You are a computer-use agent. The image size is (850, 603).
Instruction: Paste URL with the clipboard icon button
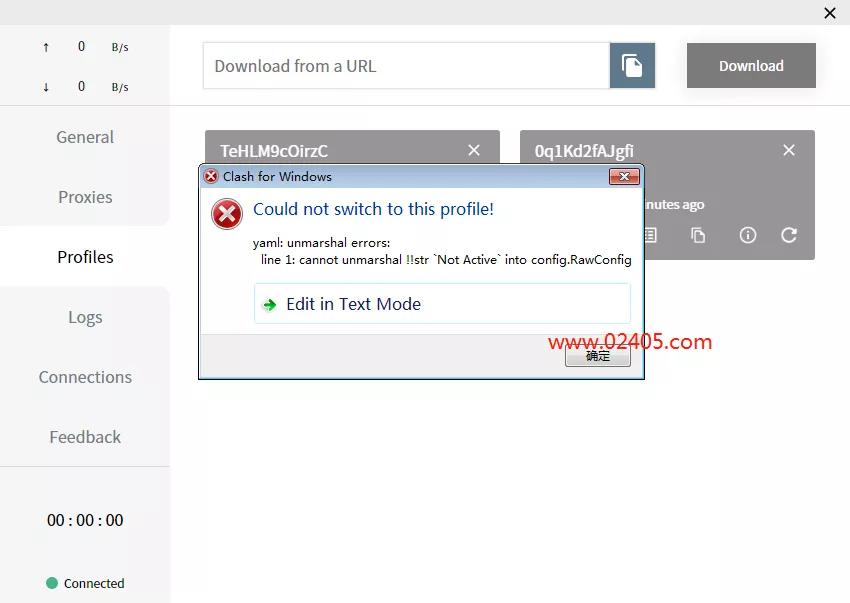(632, 66)
